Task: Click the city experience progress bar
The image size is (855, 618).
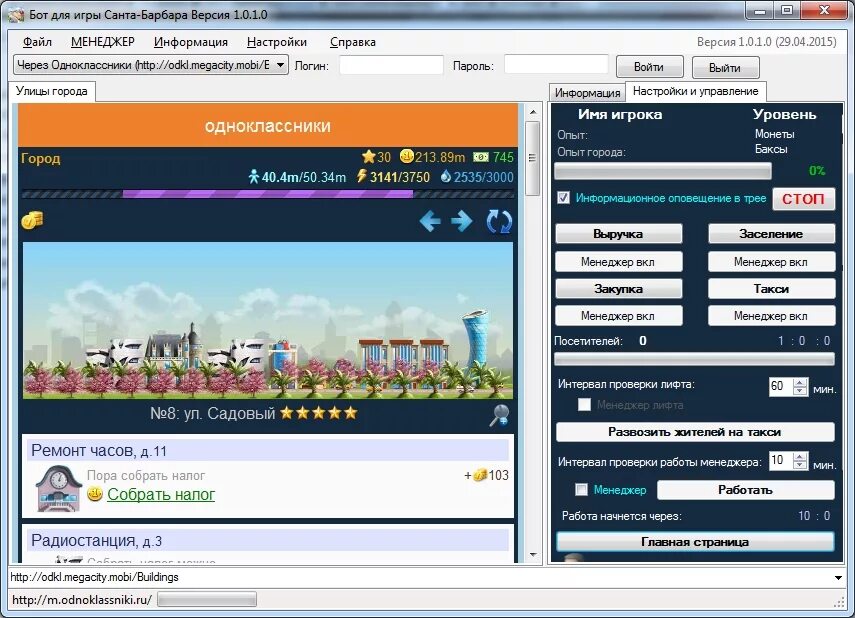Action: [x=663, y=171]
